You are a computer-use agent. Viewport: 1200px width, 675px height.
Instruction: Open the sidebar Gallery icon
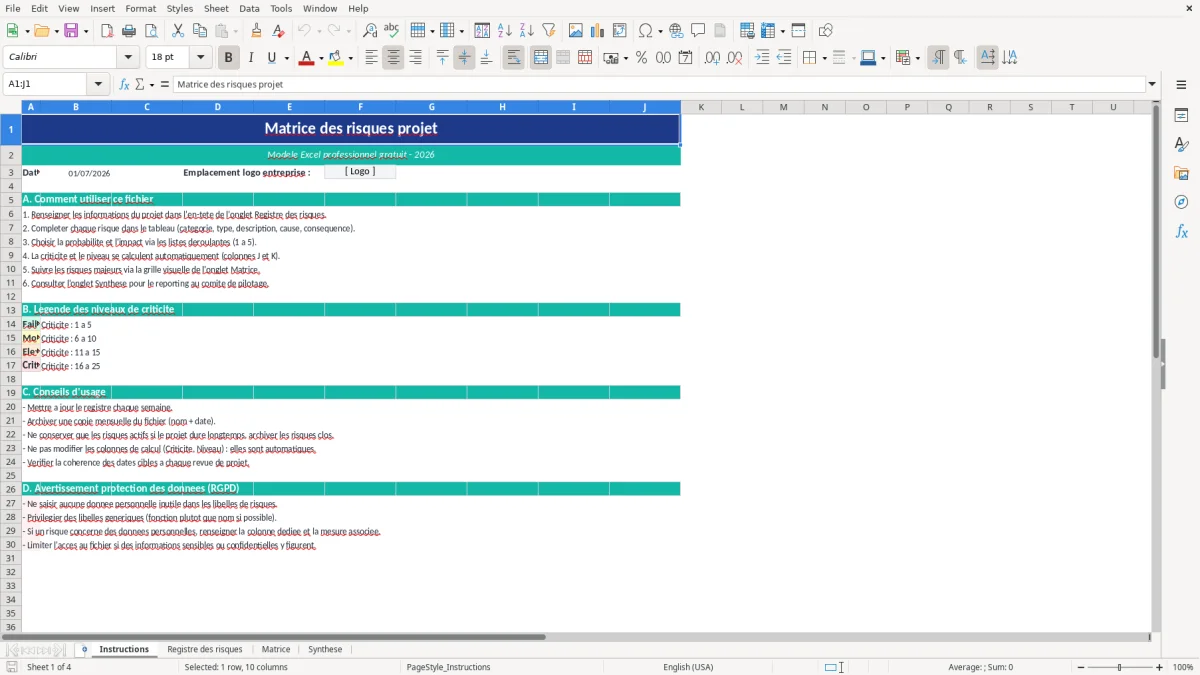click(x=1181, y=174)
